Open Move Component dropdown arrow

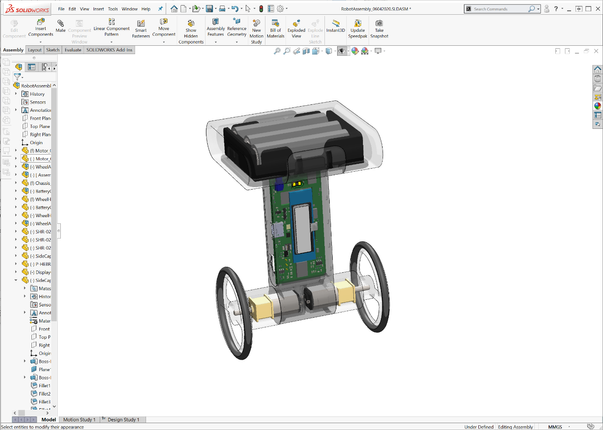click(x=164, y=42)
